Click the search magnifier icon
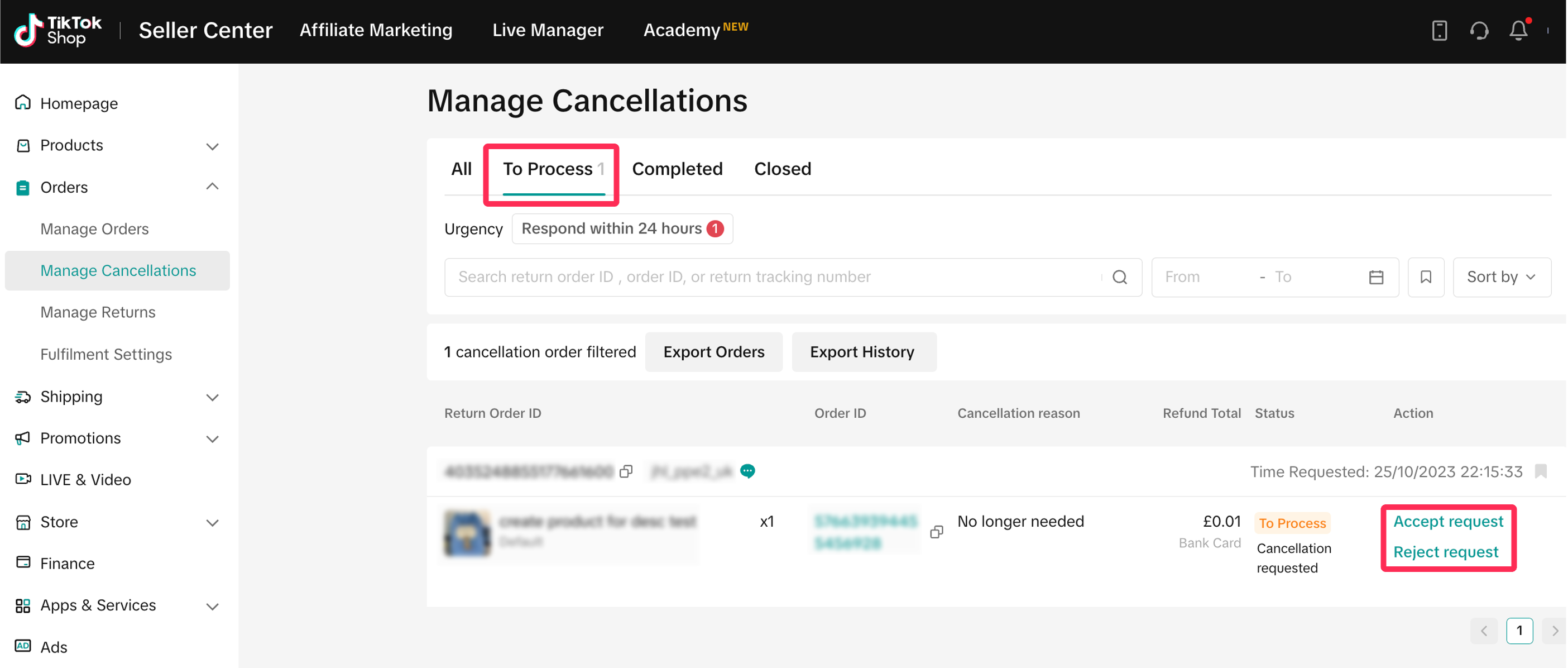1568x668 pixels. click(1119, 277)
